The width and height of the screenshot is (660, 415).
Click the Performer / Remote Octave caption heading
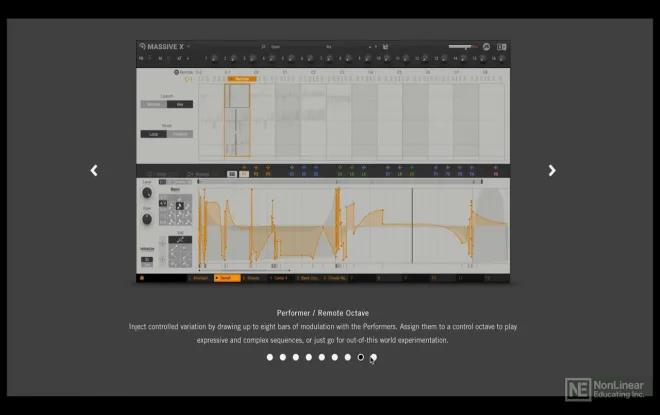tap(323, 313)
